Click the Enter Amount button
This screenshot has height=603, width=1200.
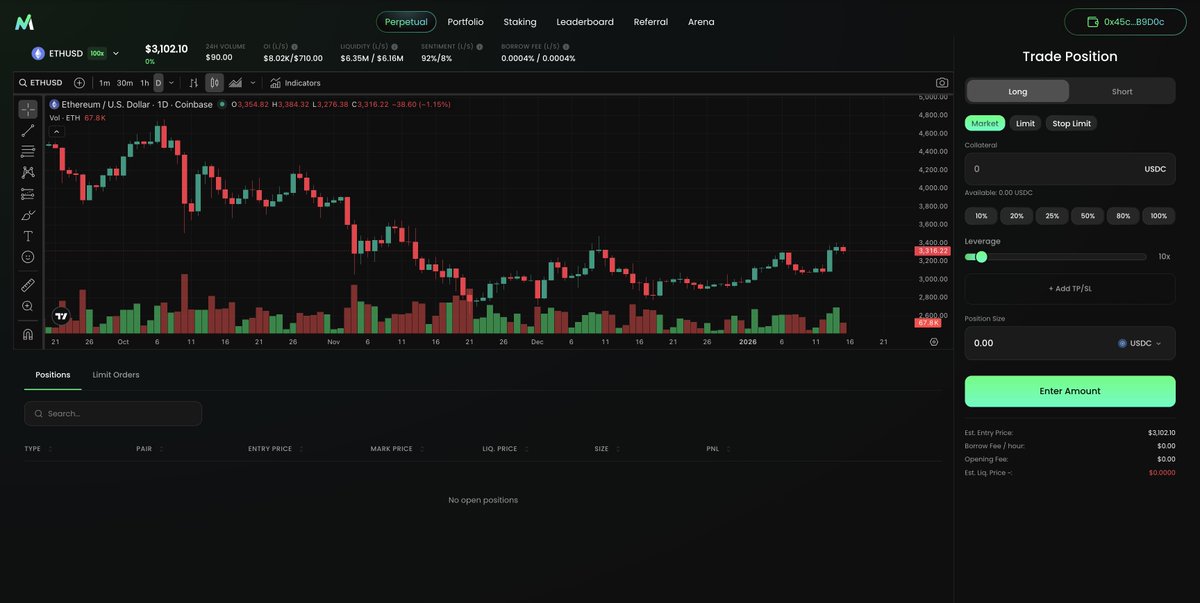(1070, 391)
